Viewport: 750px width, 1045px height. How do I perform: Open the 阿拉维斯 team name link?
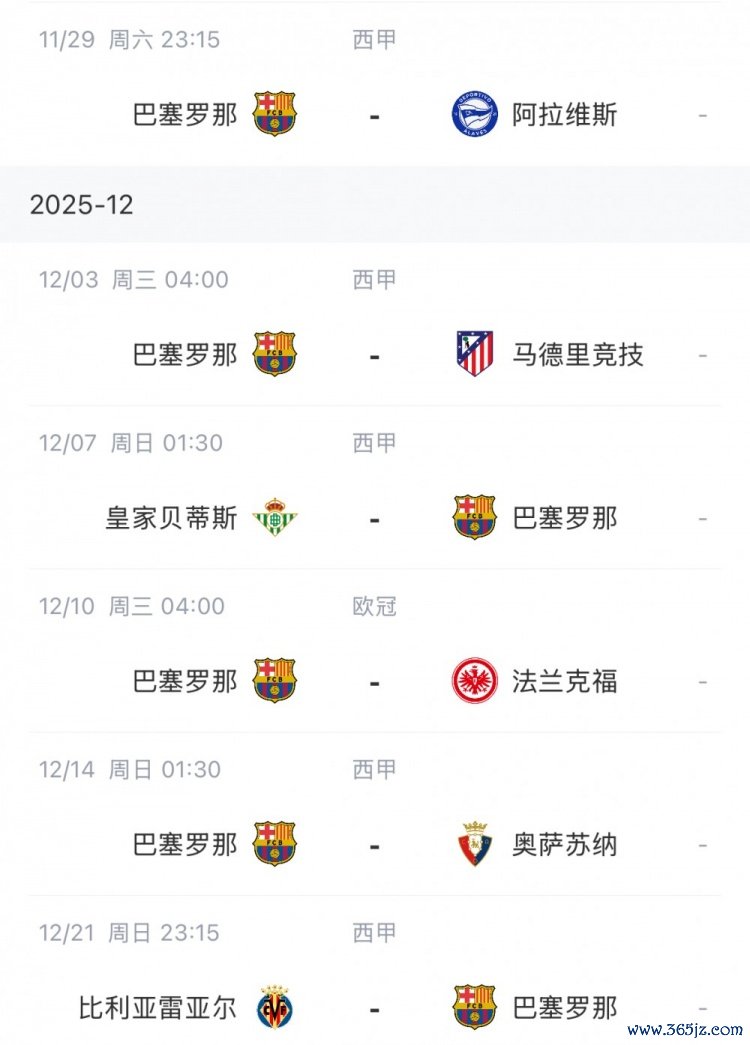(565, 115)
